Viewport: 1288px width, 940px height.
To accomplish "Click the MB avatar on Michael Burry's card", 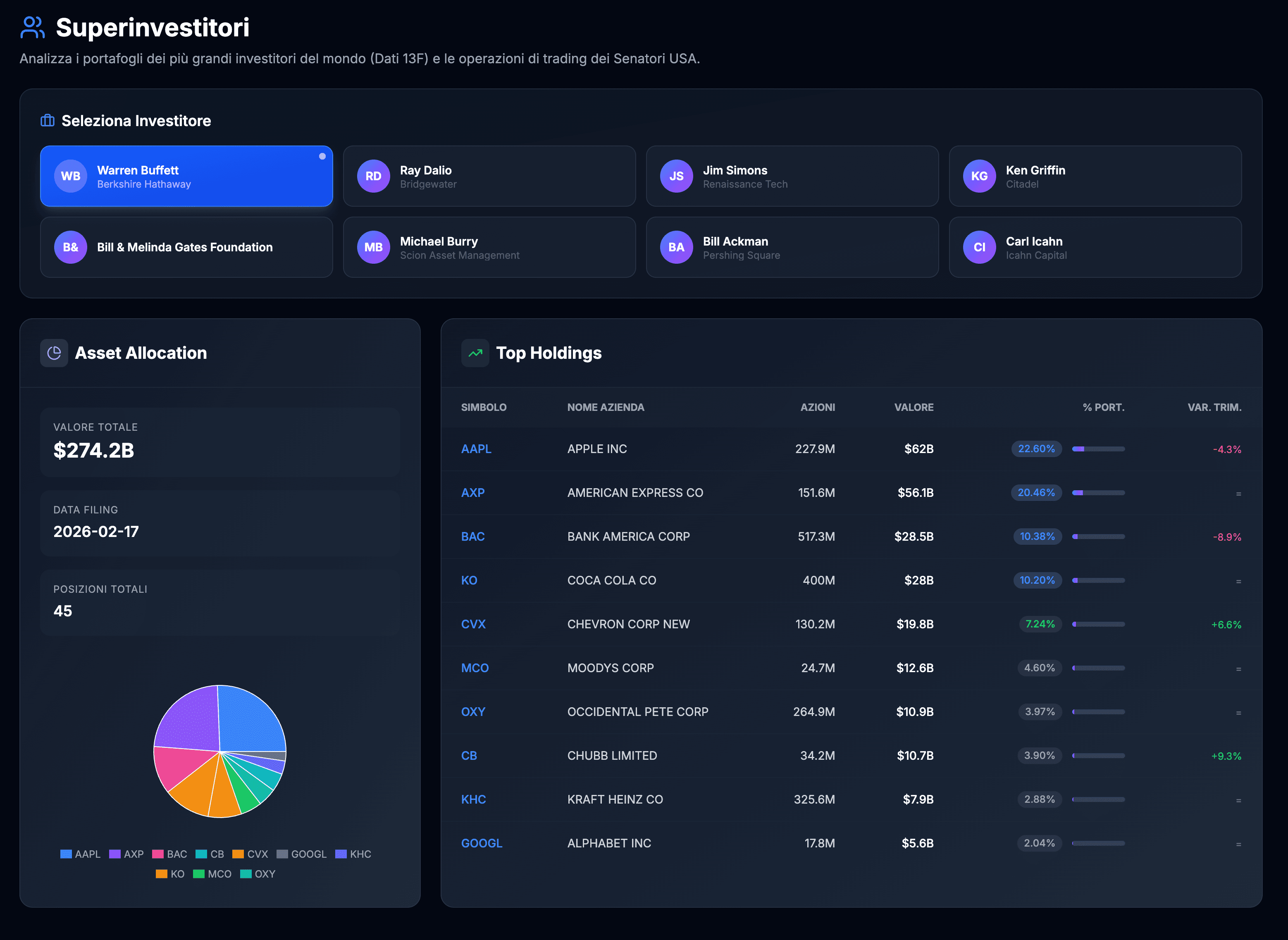I will tap(373, 247).
